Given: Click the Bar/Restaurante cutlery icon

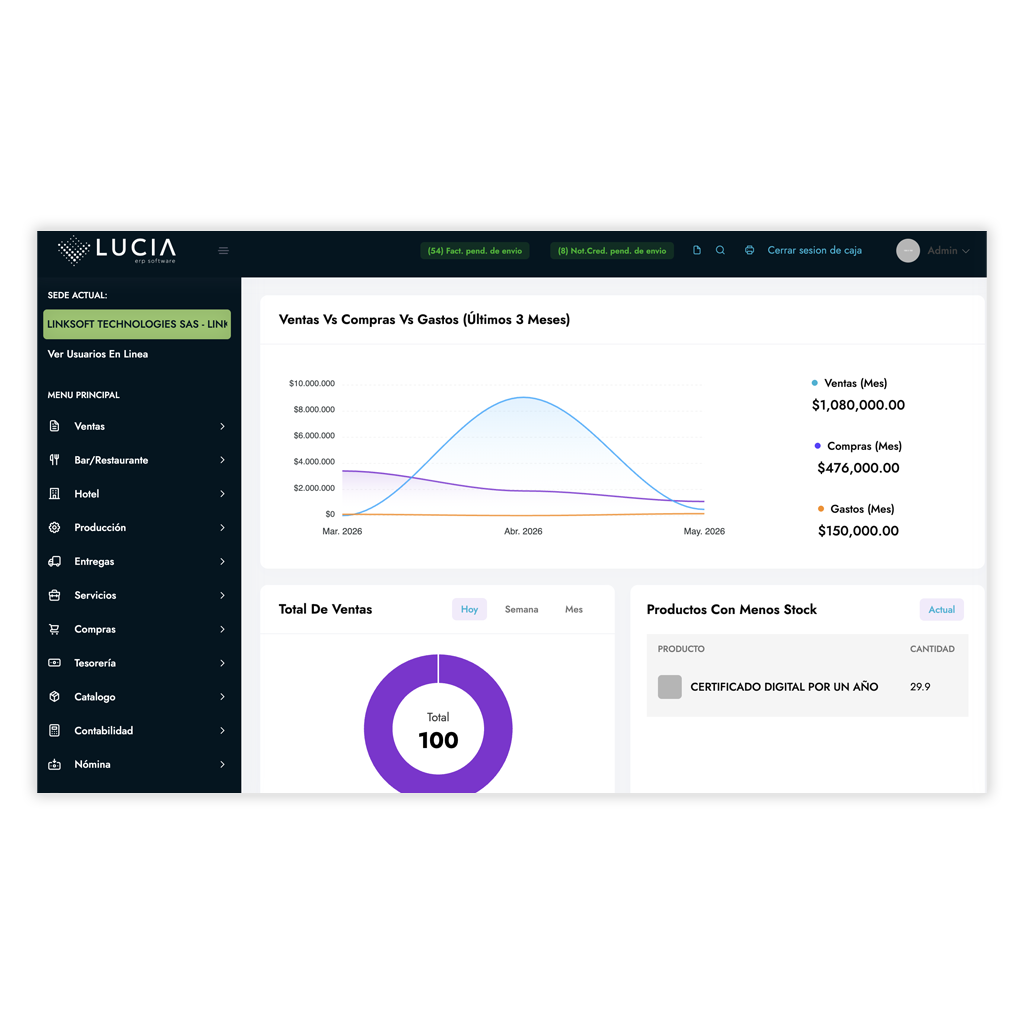Looking at the screenshot, I should [55, 460].
